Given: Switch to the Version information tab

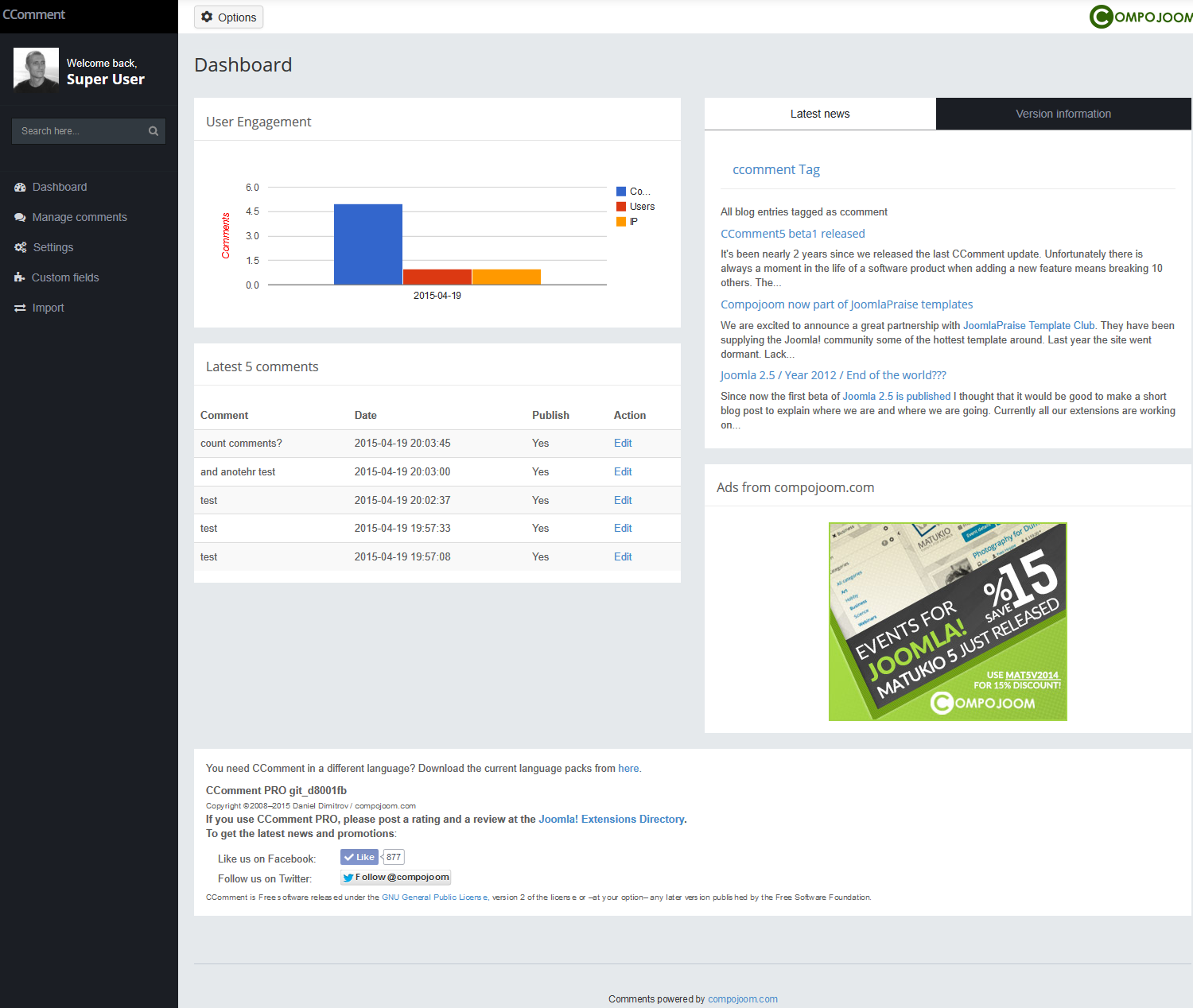Looking at the screenshot, I should pyautogui.click(x=1063, y=114).
